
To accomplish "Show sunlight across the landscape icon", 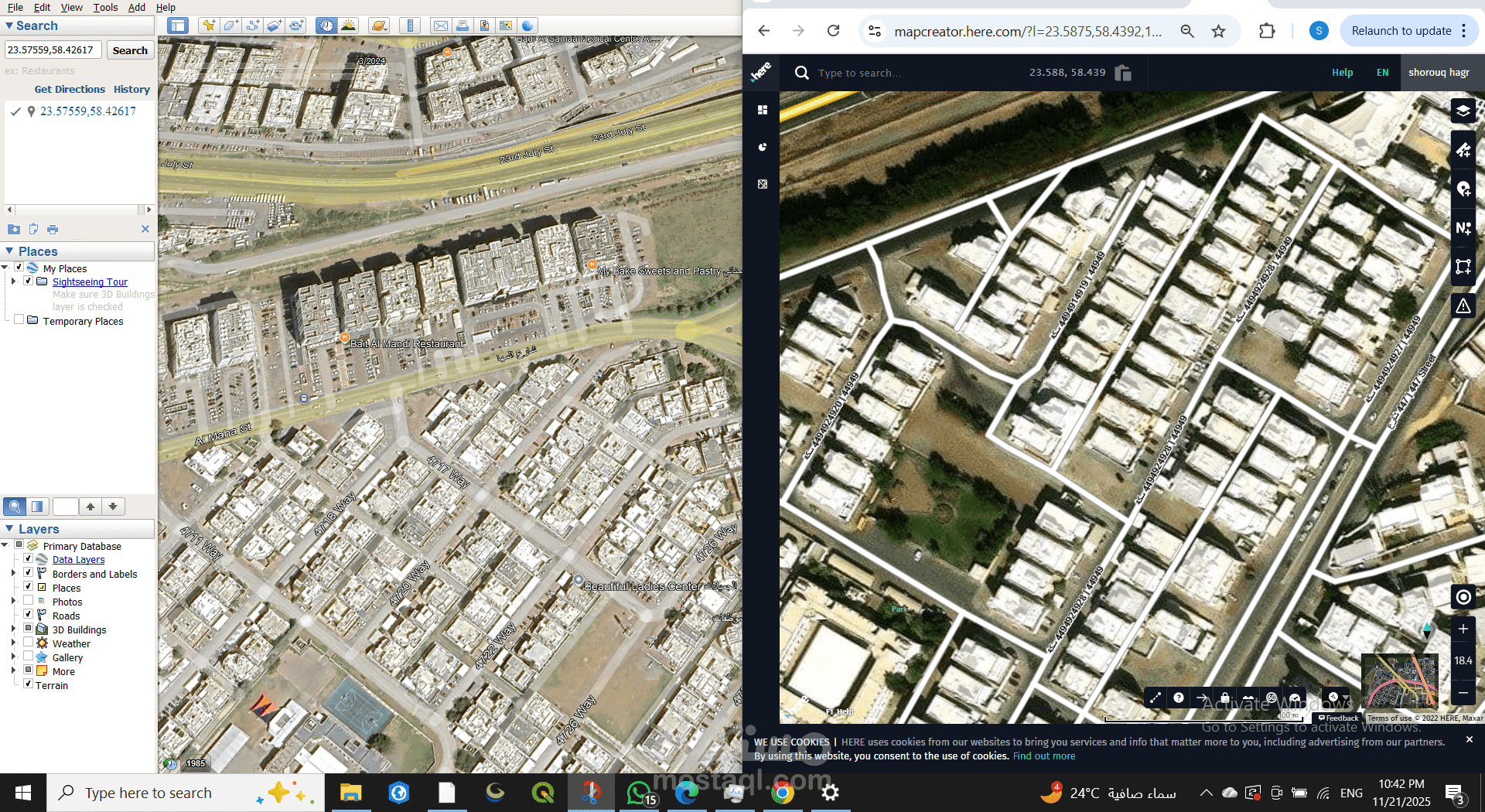I will [x=348, y=26].
